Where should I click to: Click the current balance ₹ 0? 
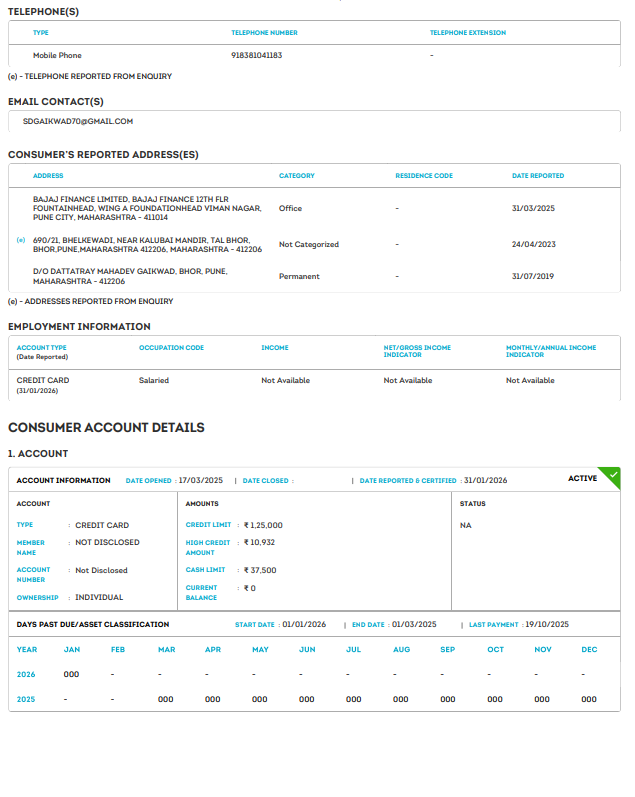tap(250, 588)
